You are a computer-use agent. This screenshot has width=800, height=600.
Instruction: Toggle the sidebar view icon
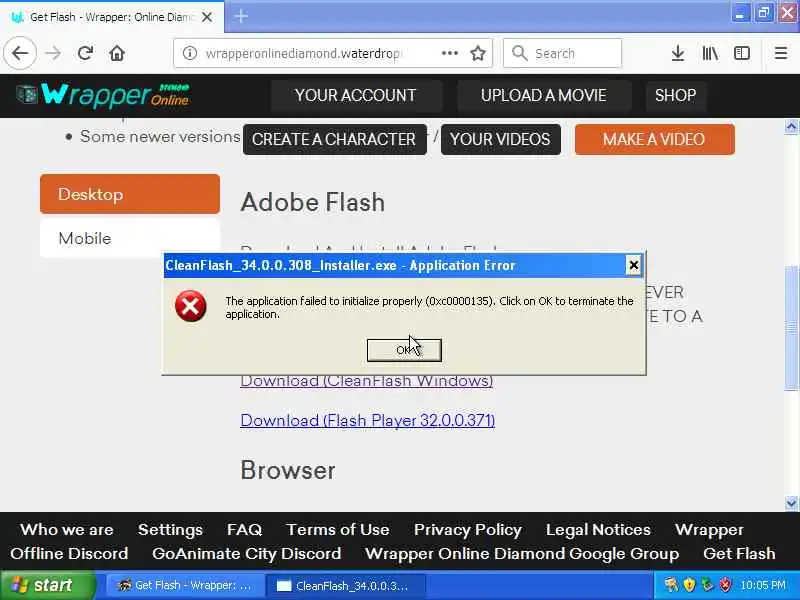(x=742, y=53)
